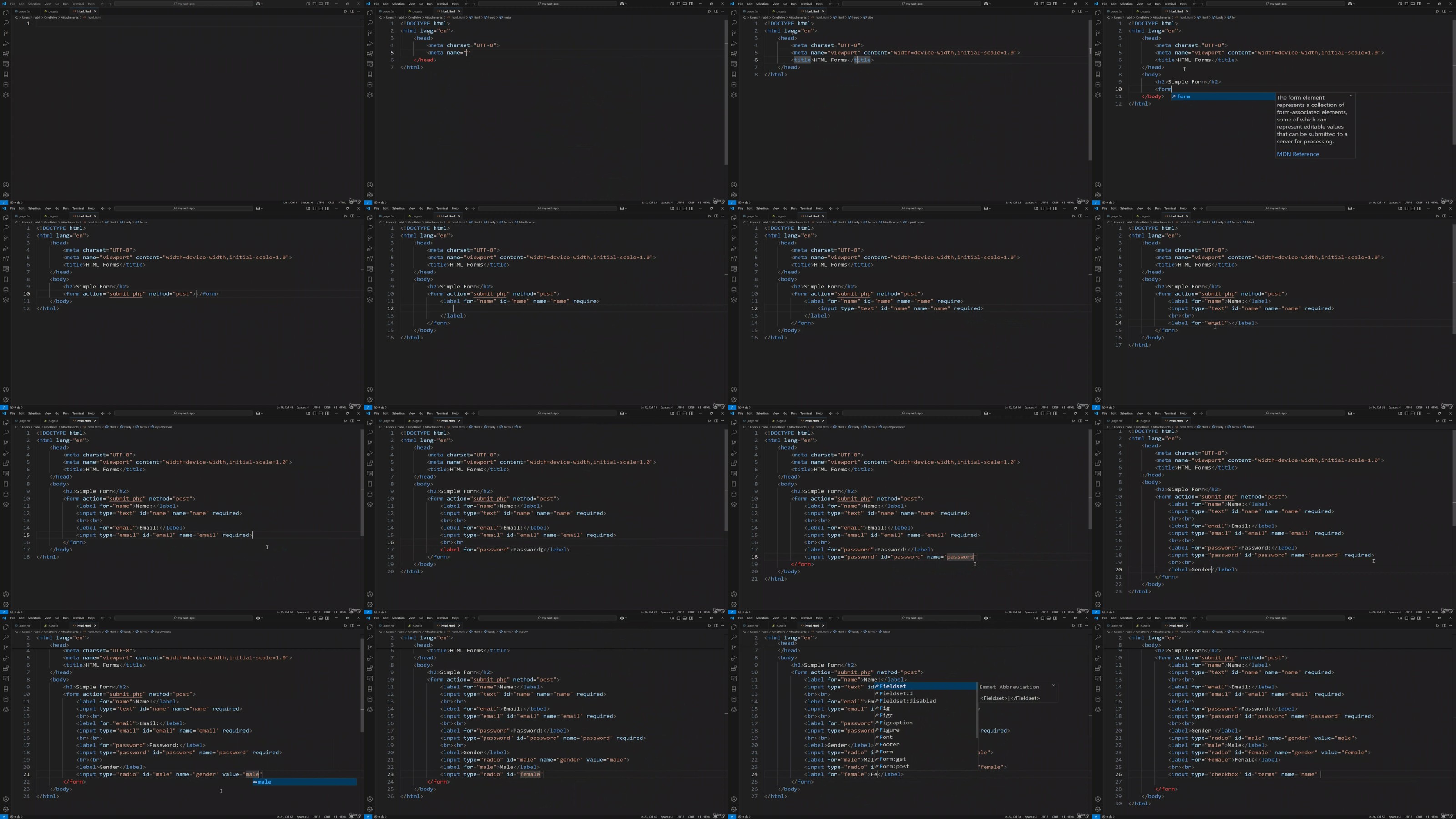Click the head breadcrumb entry
Image resolution: width=1456 pixels, height=819 pixels.
(492, 18)
